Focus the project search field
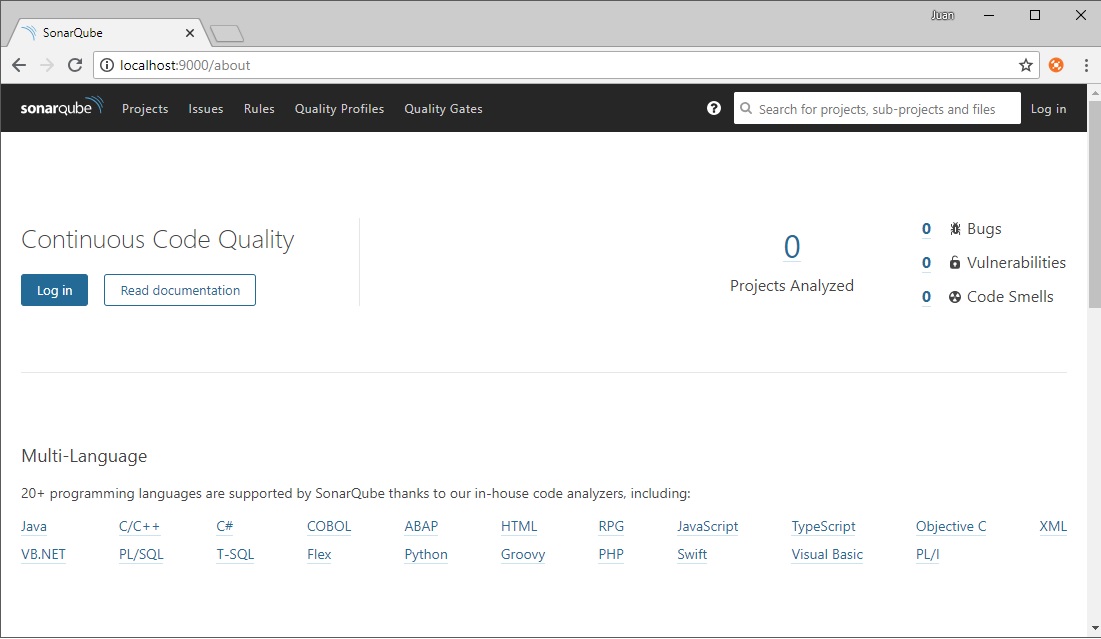 (x=877, y=109)
